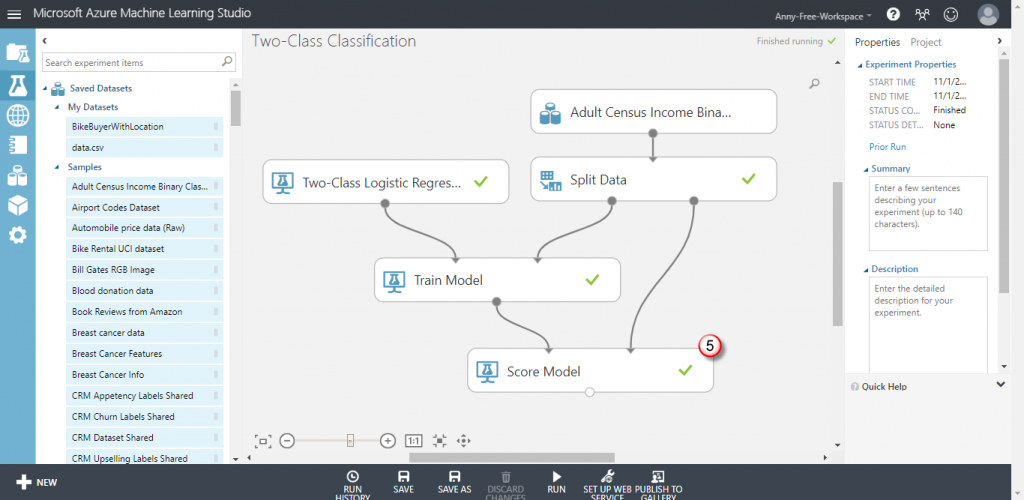
Task: Select the Experiments flask sidebar icon
Action: [x=18, y=86]
